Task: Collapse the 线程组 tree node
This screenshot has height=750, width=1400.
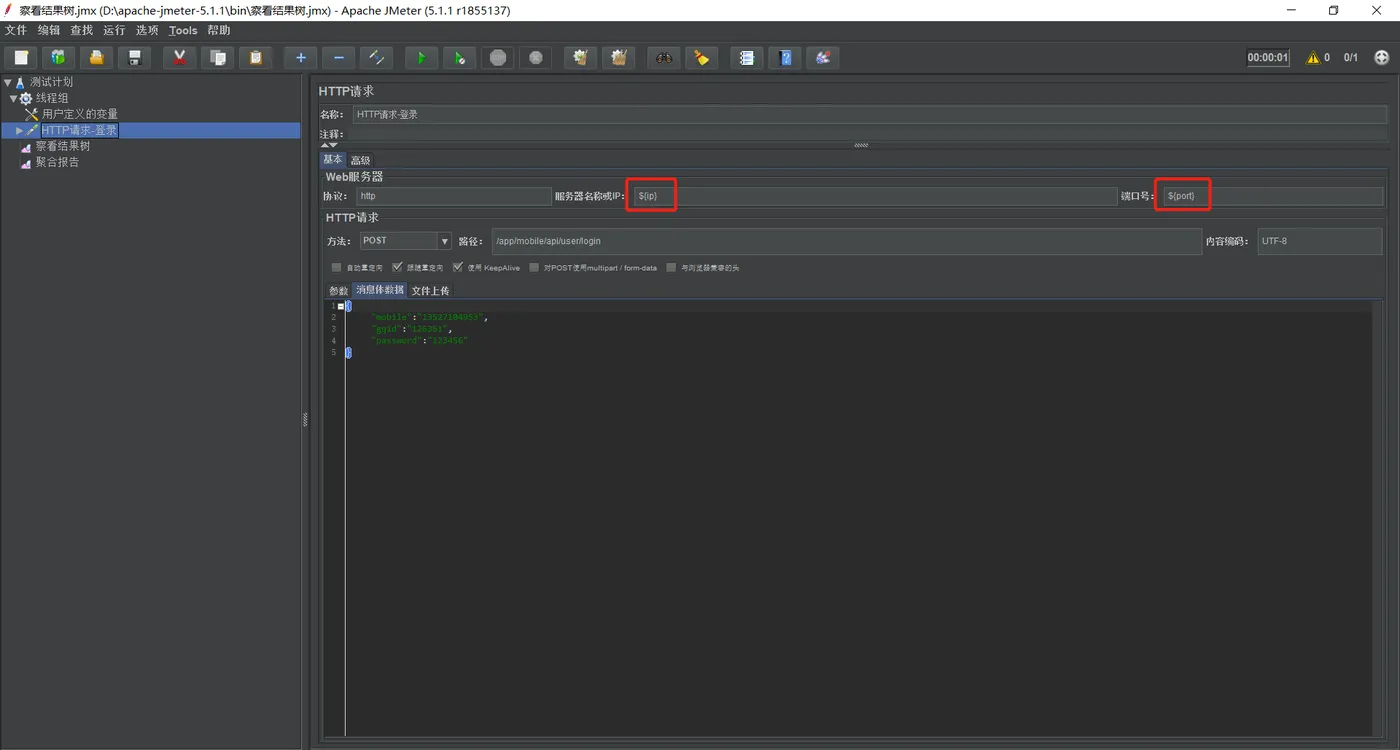Action: pos(14,98)
